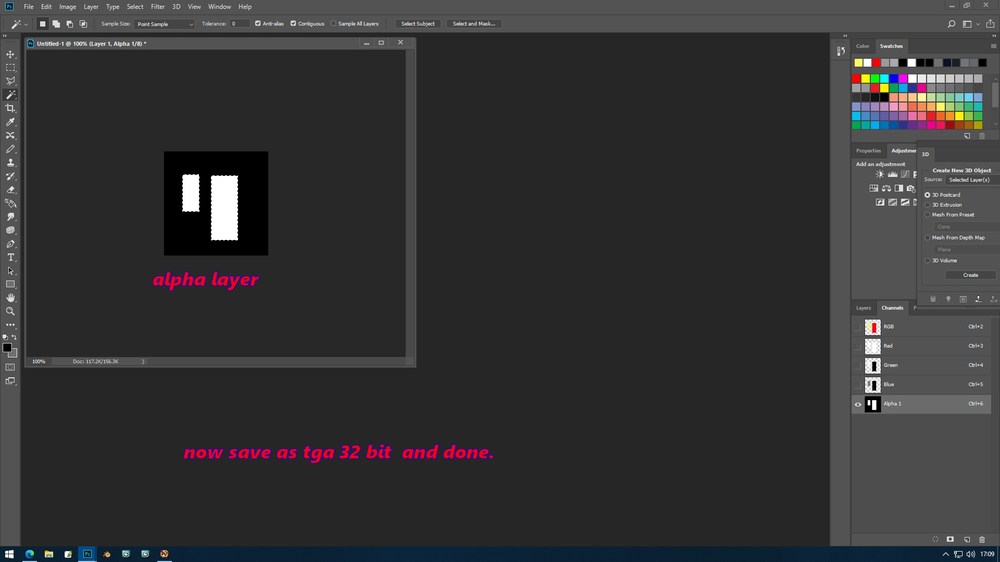1000x562 pixels.
Task: Pick the red swatch in Swatches panel
Action: coord(857,78)
